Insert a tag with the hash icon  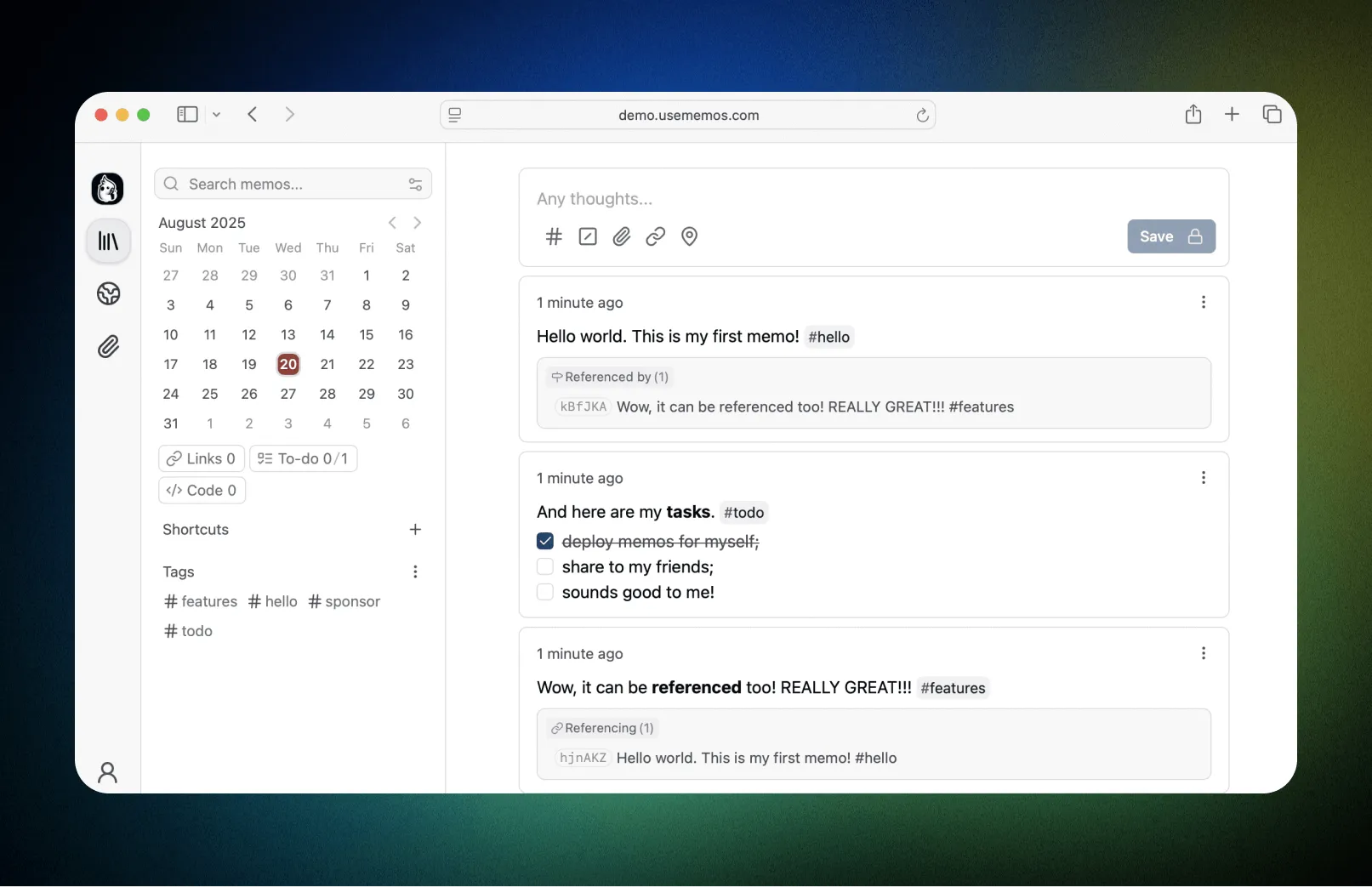(x=554, y=236)
